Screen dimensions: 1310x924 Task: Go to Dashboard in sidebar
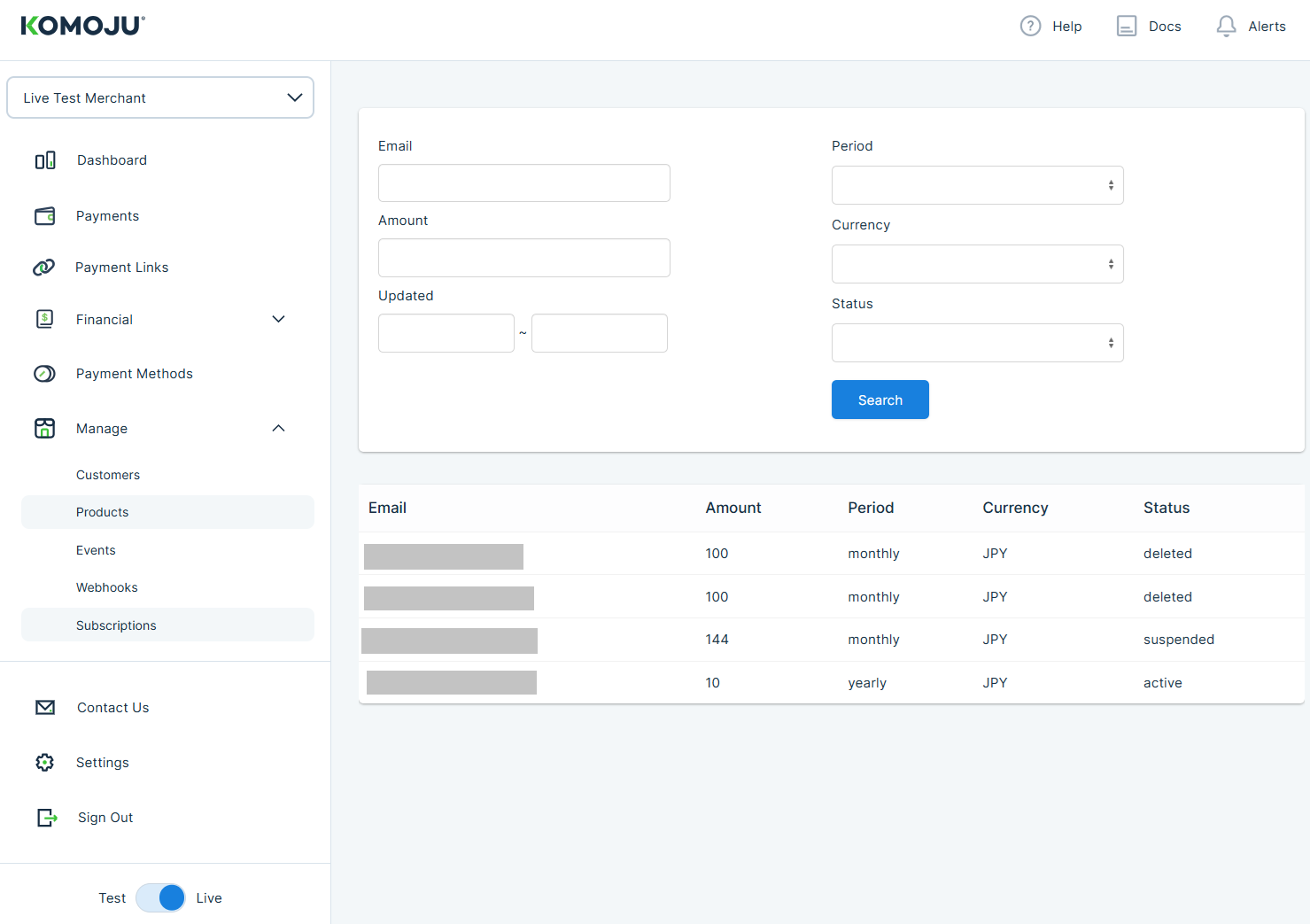click(112, 160)
